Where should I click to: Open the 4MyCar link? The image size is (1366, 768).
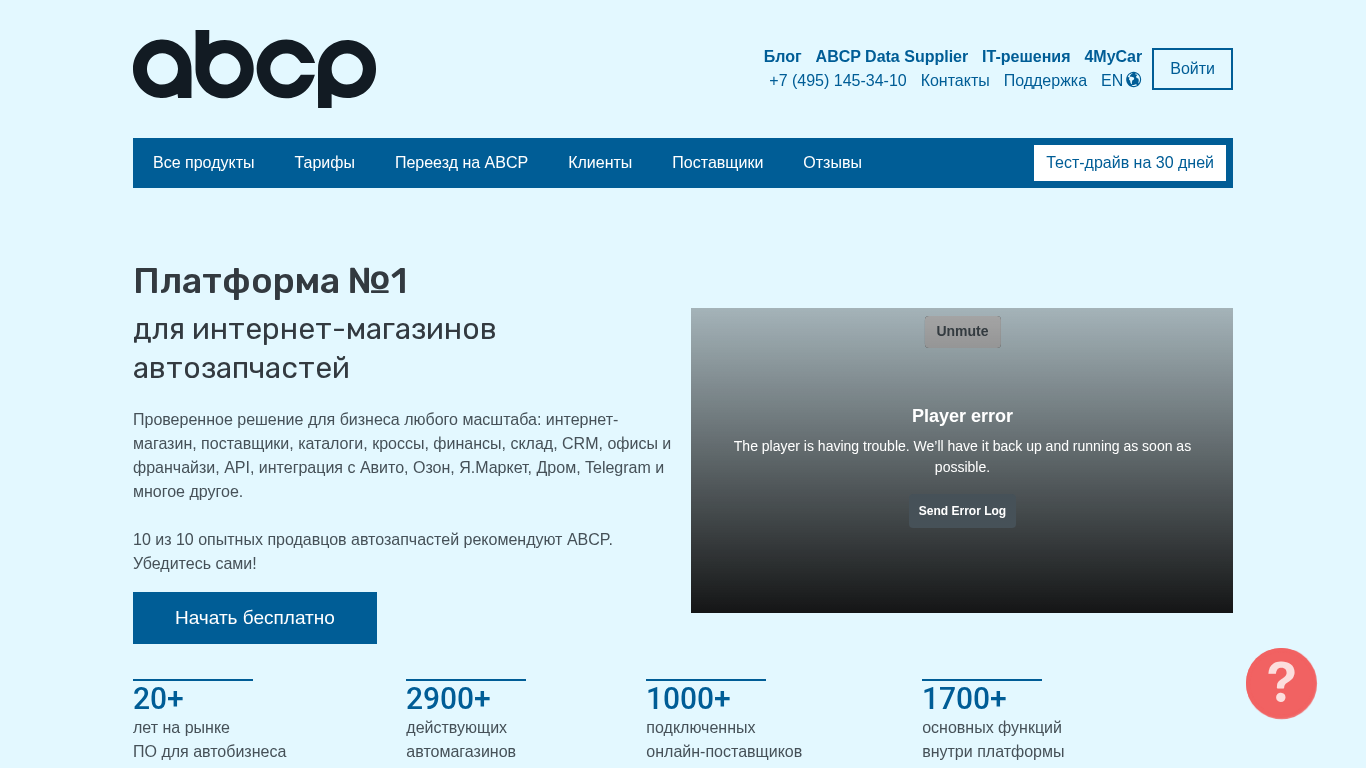coord(1113,57)
